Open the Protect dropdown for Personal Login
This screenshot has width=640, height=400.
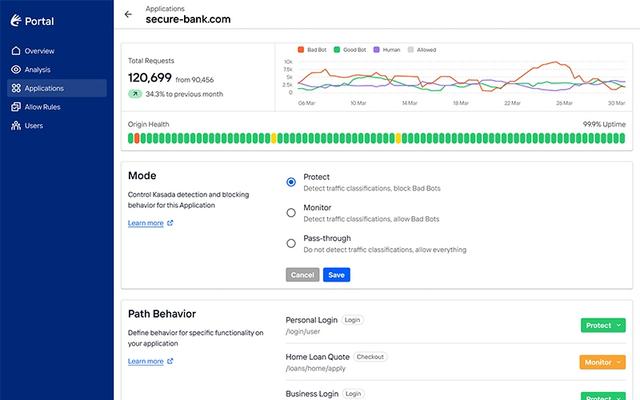pyautogui.click(x=602, y=325)
